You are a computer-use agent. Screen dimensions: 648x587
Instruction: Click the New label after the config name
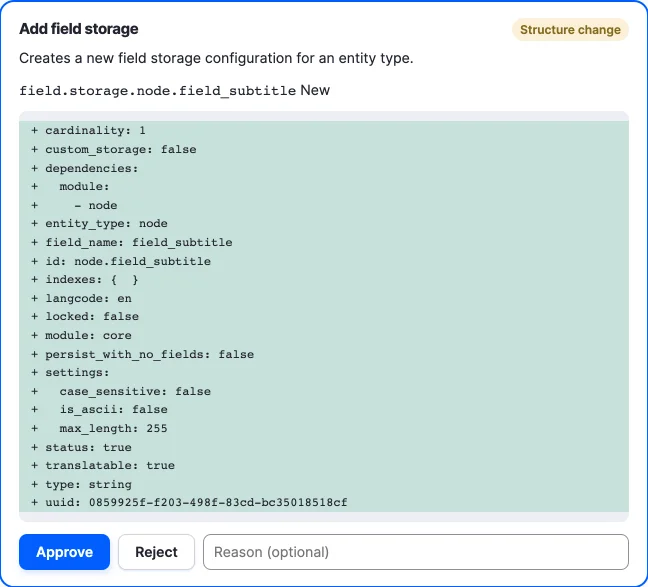coord(315,90)
